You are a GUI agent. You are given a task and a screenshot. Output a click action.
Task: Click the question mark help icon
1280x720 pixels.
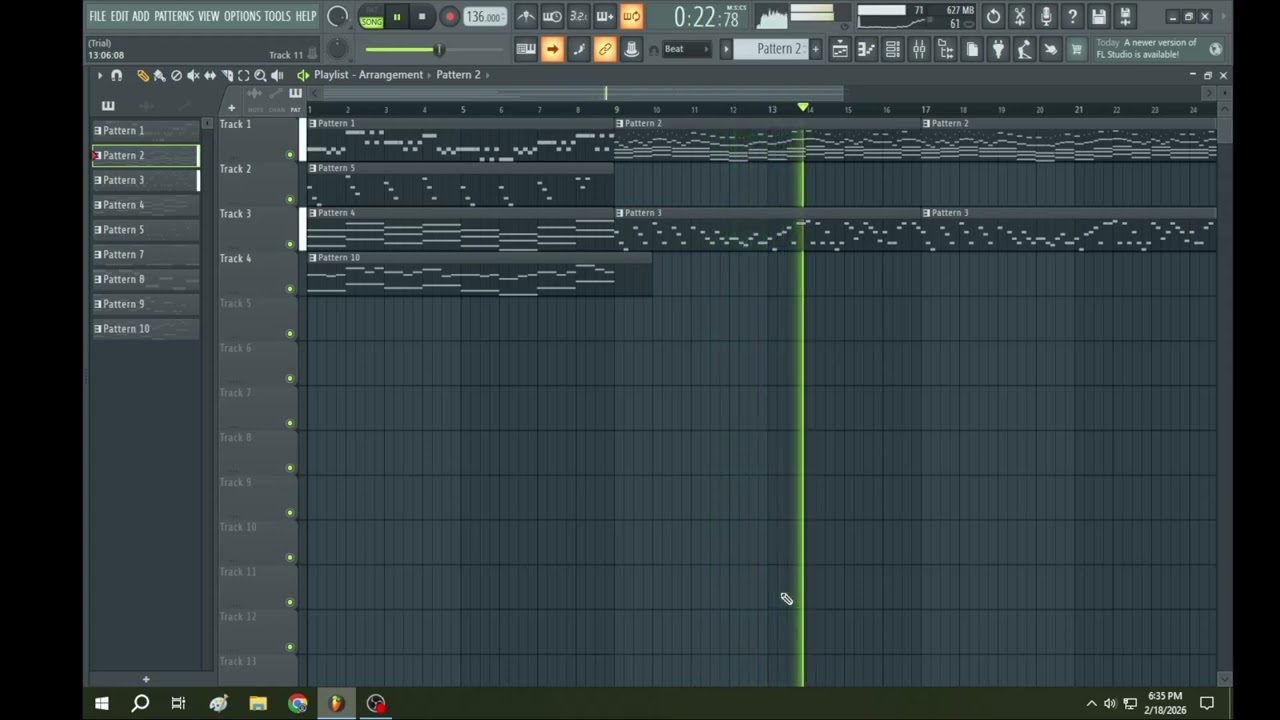pyautogui.click(x=1072, y=16)
